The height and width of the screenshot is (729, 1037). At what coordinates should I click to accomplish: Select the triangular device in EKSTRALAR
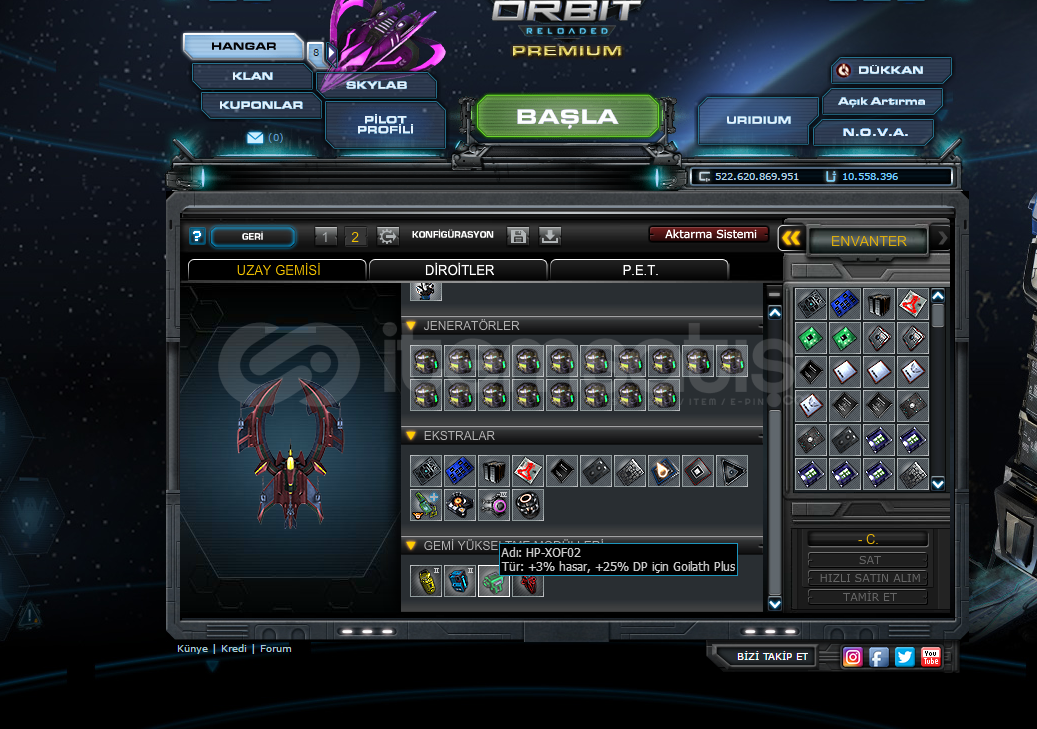[731, 471]
